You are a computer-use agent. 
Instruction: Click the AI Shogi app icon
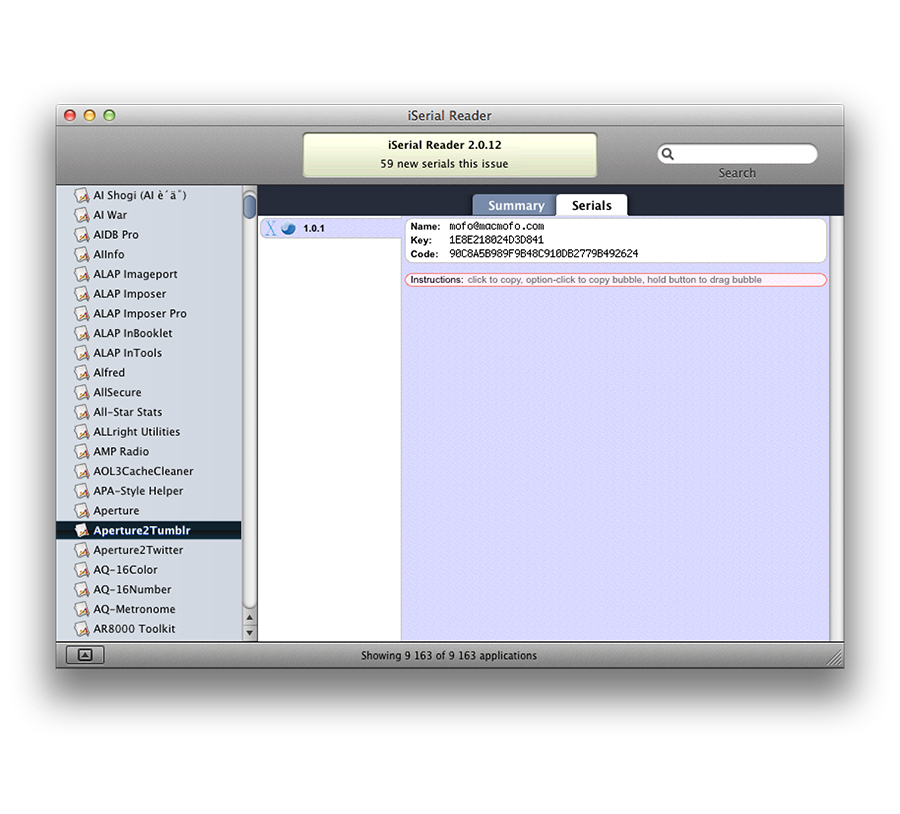point(82,196)
